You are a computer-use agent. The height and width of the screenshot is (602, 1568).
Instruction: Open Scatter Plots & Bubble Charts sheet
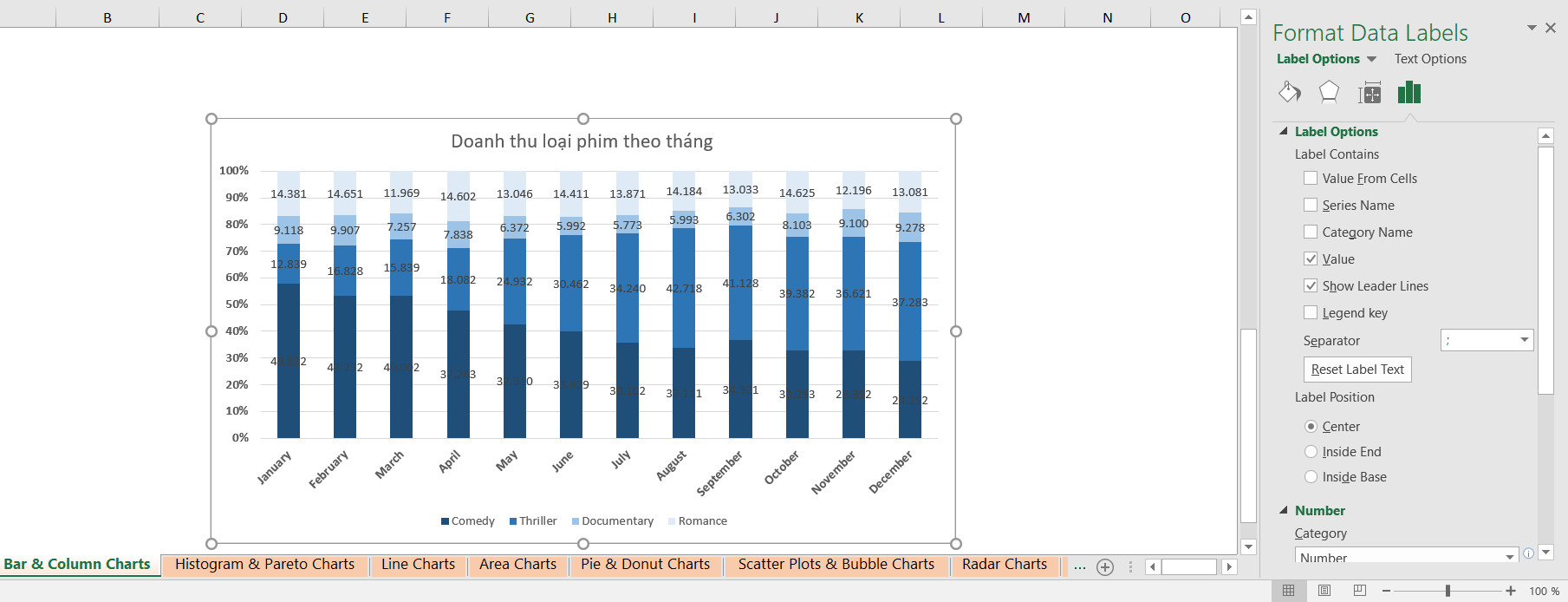click(x=836, y=564)
